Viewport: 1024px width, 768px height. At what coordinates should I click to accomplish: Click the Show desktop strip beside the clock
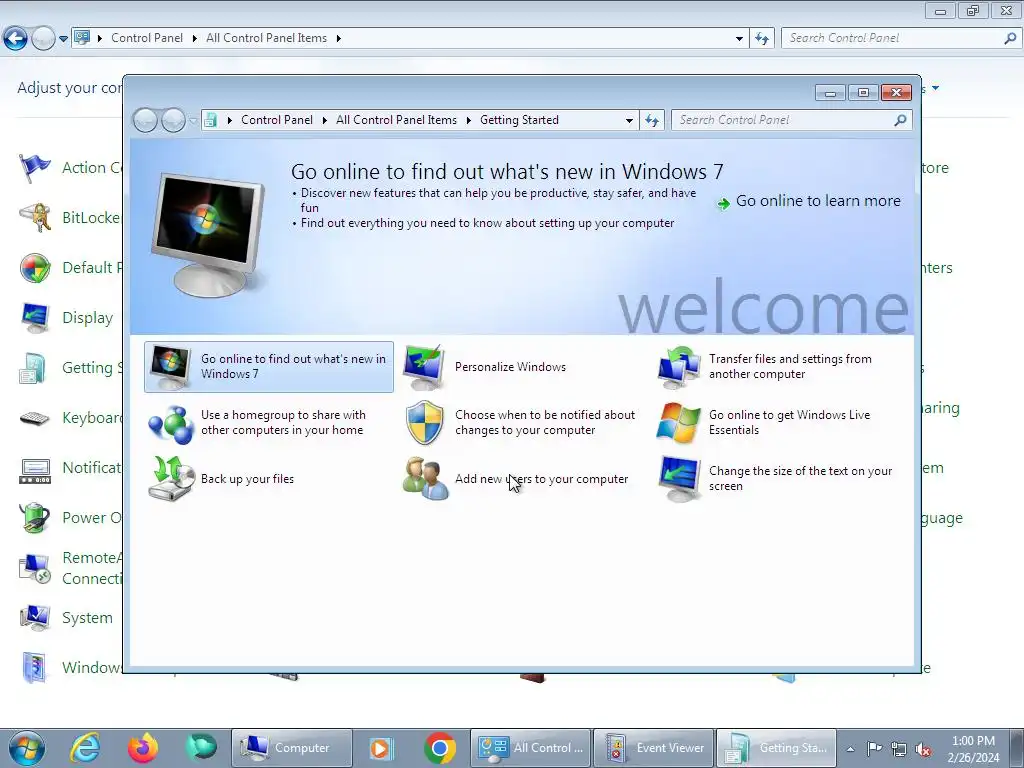click(x=1017, y=748)
